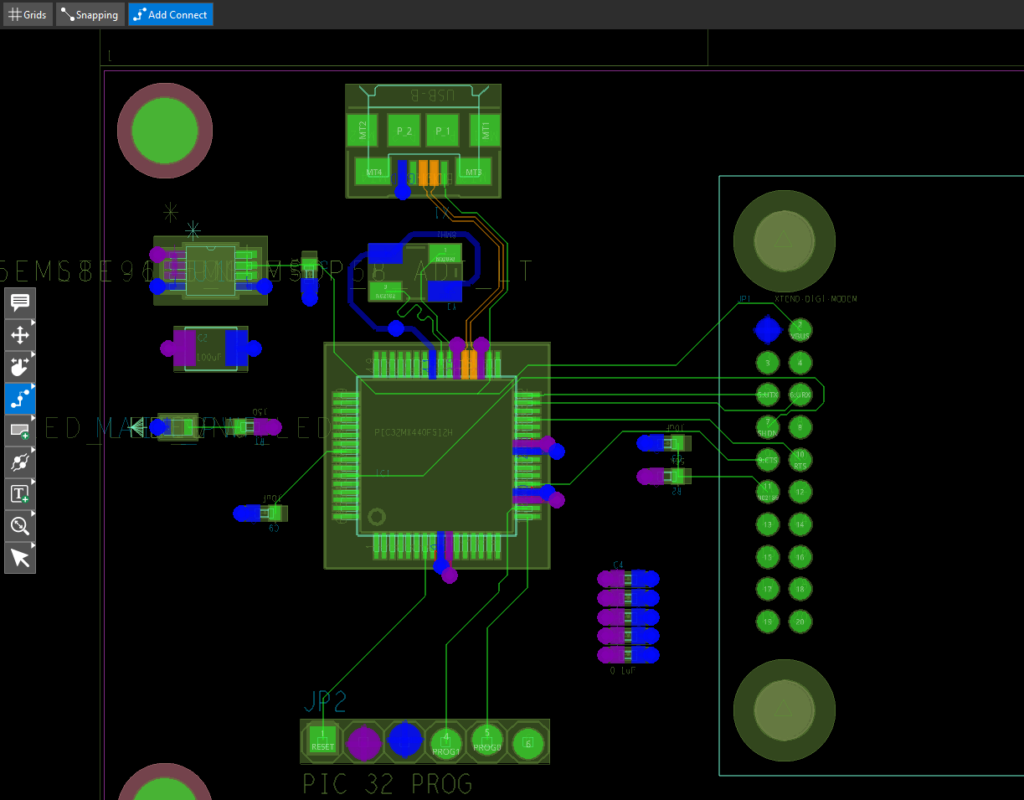Click pad 13 on JP1 connector
This screenshot has width=1024, height=800.
[x=767, y=524]
